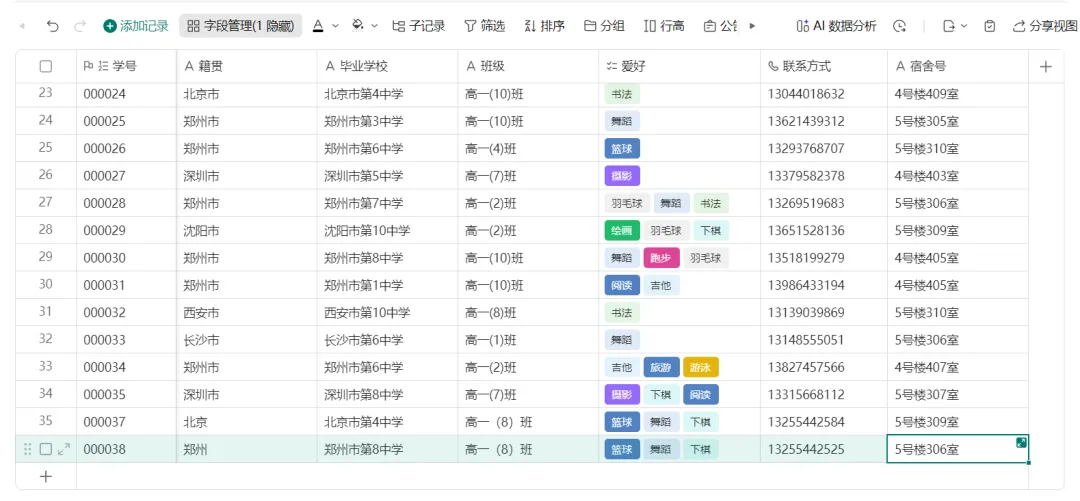The image size is (1080, 501).
Task: Select class cell 高一(1)班
Action: 528,340
